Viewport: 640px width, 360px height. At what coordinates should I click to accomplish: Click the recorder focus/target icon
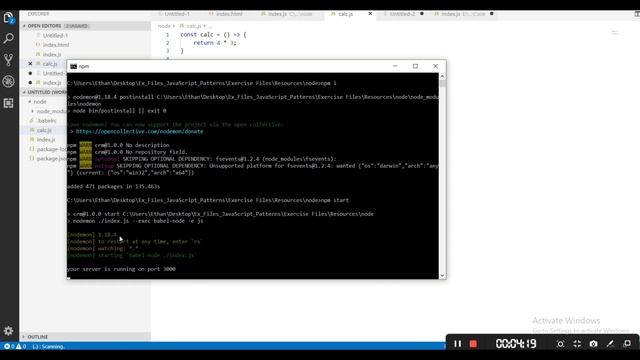(x=560, y=344)
